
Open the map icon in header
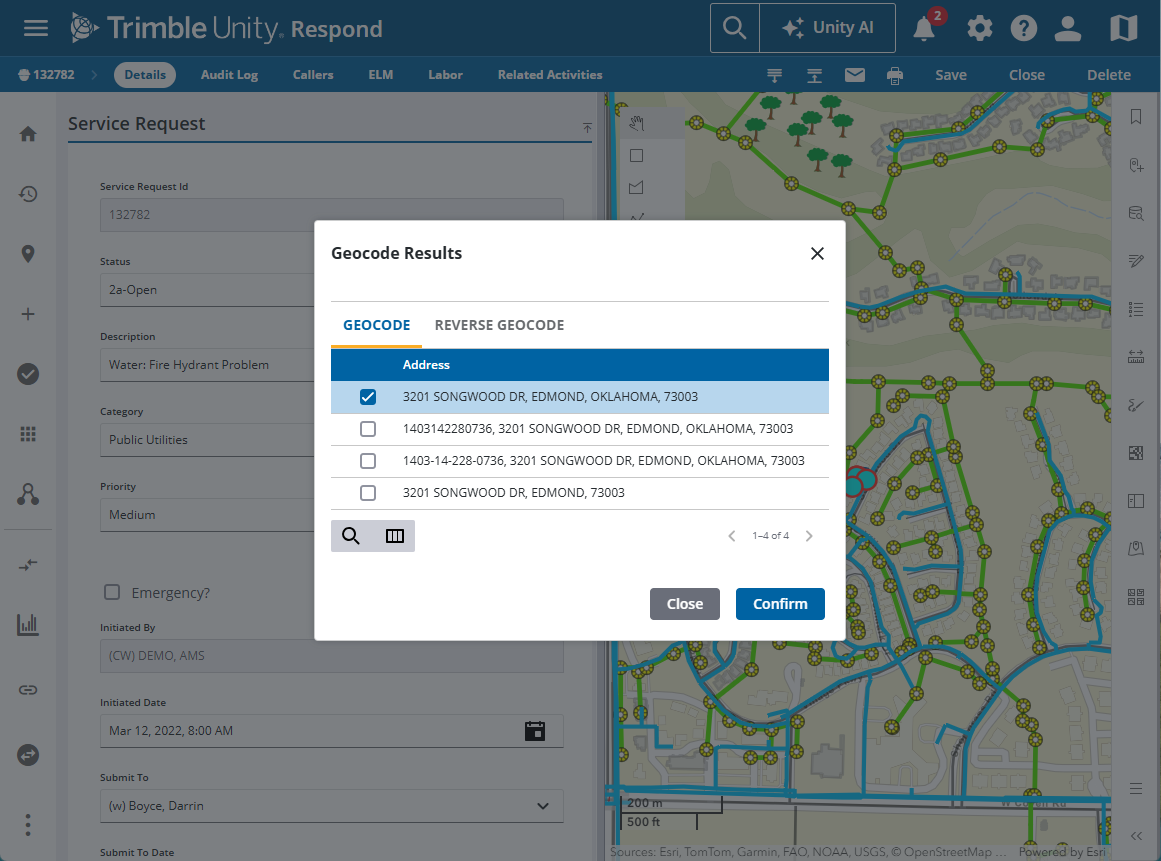[1124, 29]
